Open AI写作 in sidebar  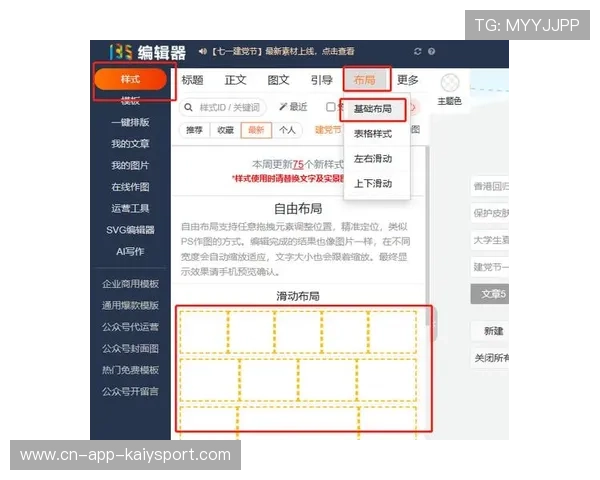point(130,251)
